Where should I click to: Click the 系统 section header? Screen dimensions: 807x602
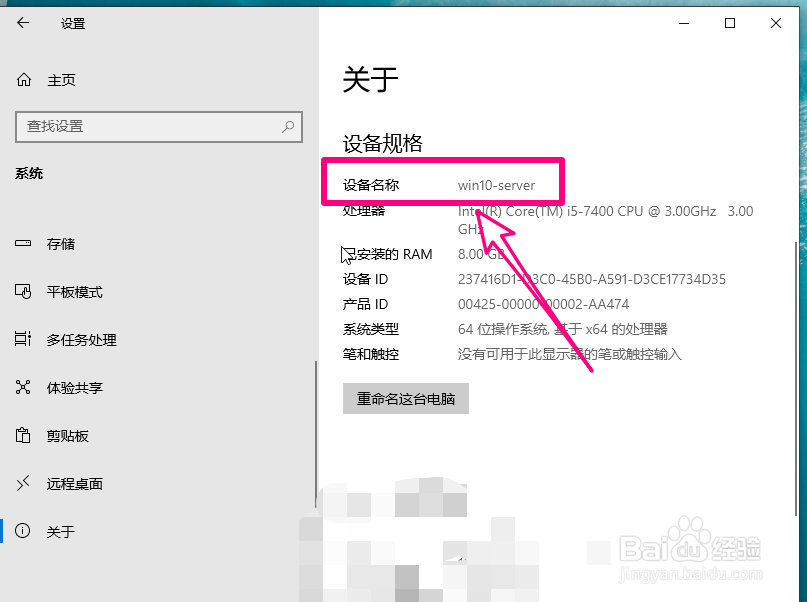[x=28, y=173]
